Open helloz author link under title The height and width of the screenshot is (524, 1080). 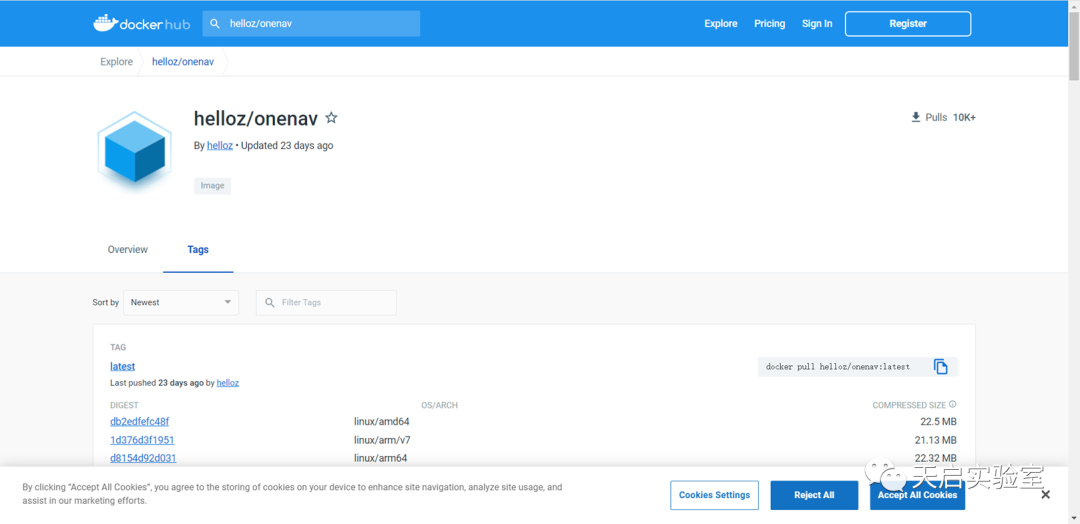(220, 146)
